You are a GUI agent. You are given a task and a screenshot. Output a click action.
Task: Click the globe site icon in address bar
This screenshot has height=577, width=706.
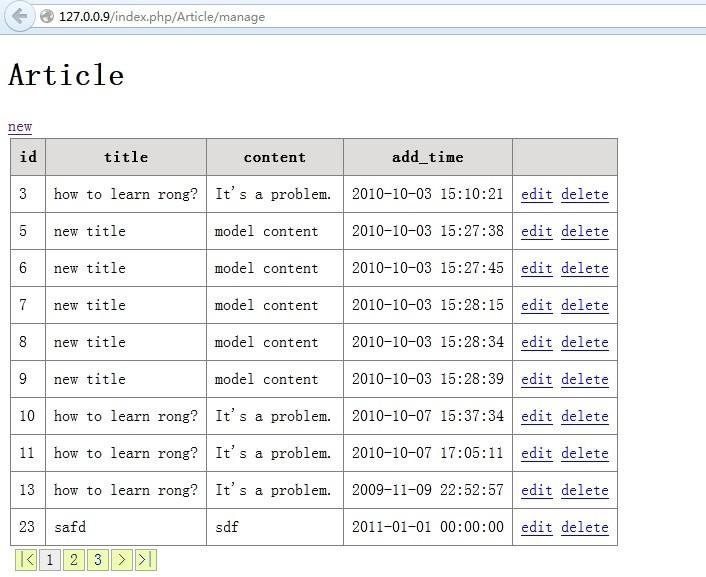(x=47, y=17)
